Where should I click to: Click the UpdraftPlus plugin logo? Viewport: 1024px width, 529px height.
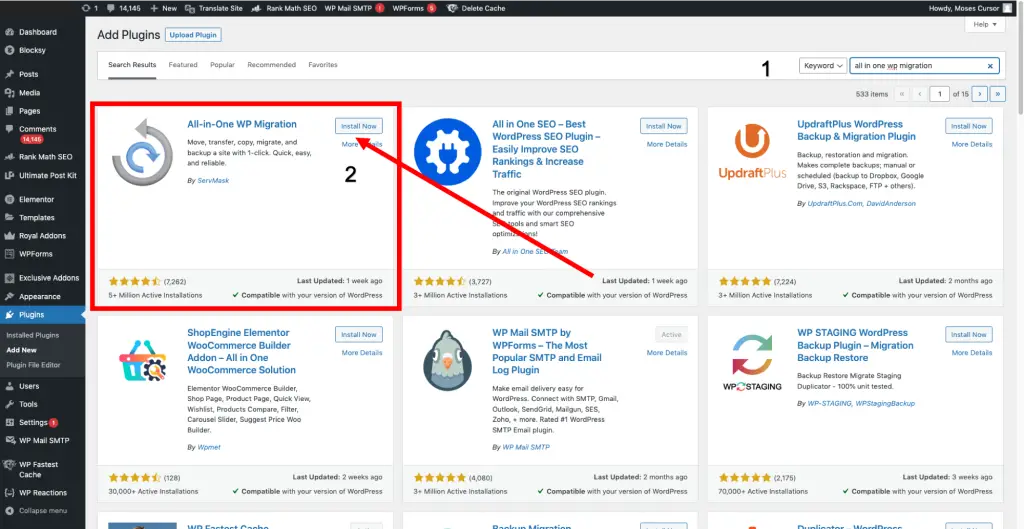(750, 152)
